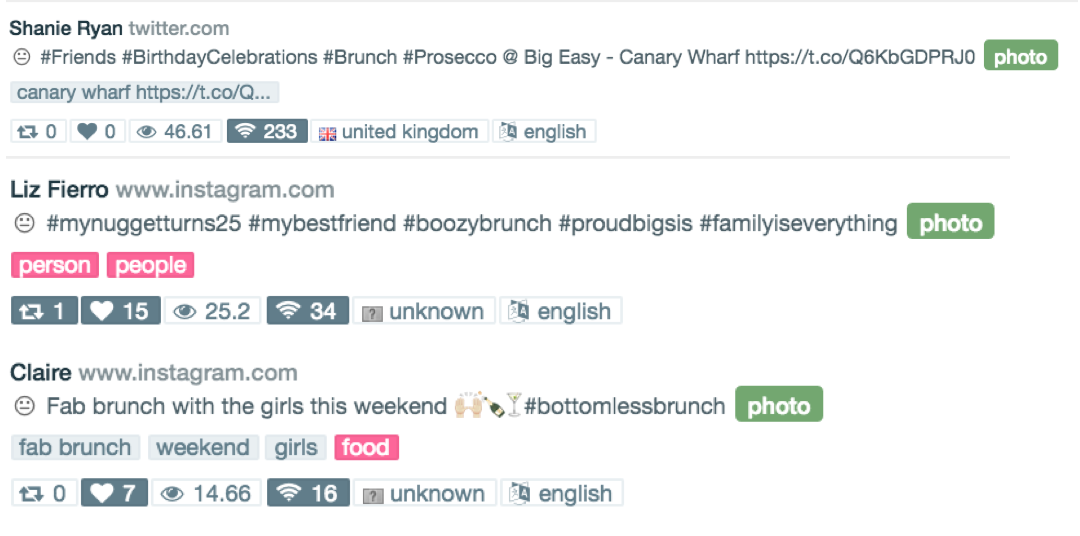Click the heart likes badge showing 7

click(x=114, y=493)
